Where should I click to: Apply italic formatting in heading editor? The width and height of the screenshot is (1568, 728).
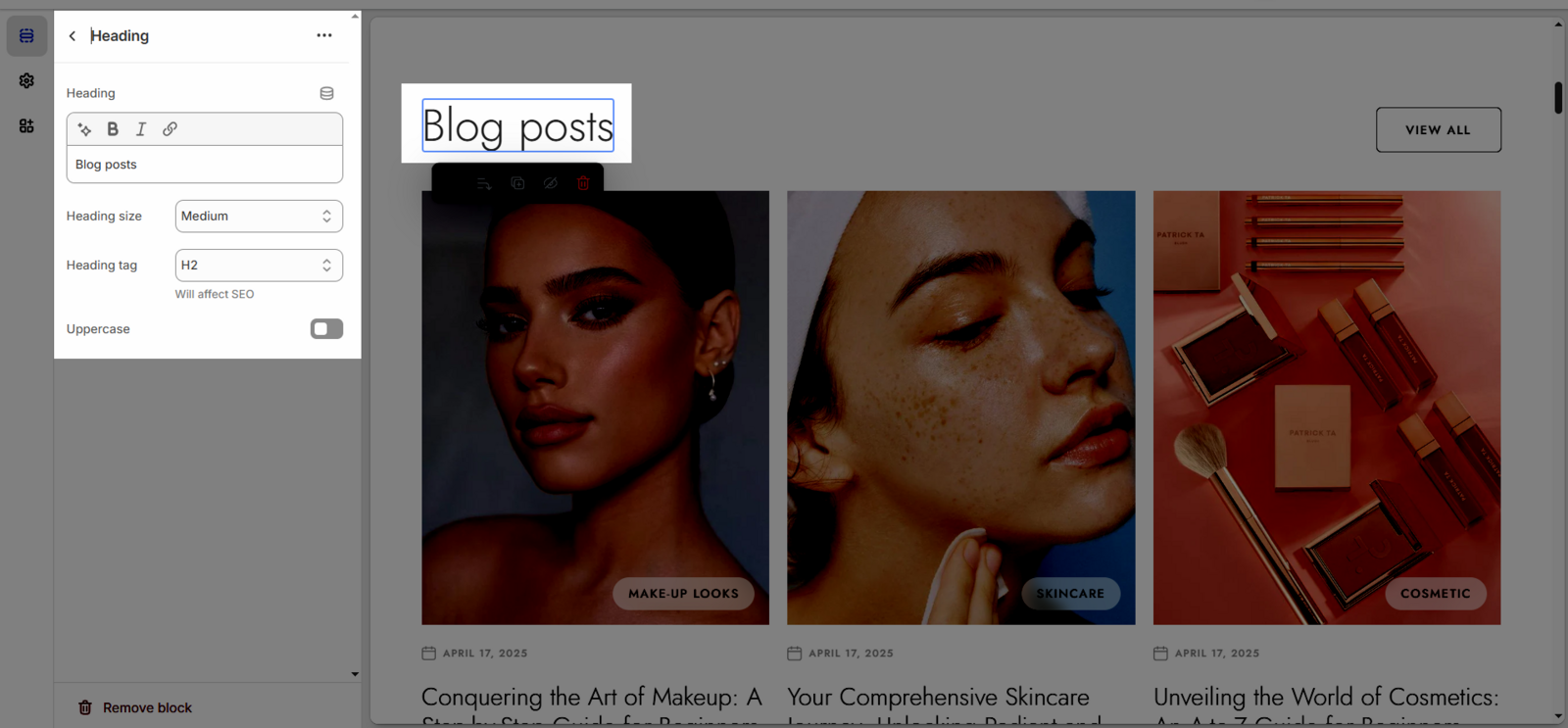click(x=141, y=129)
